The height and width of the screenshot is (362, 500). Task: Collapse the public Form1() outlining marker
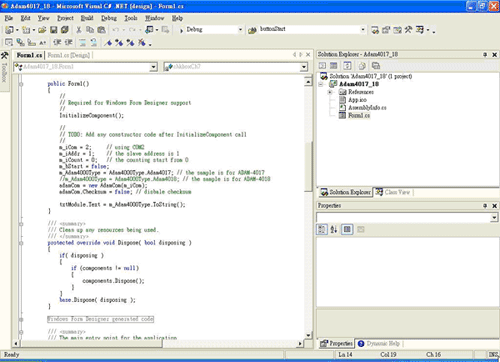point(21,84)
